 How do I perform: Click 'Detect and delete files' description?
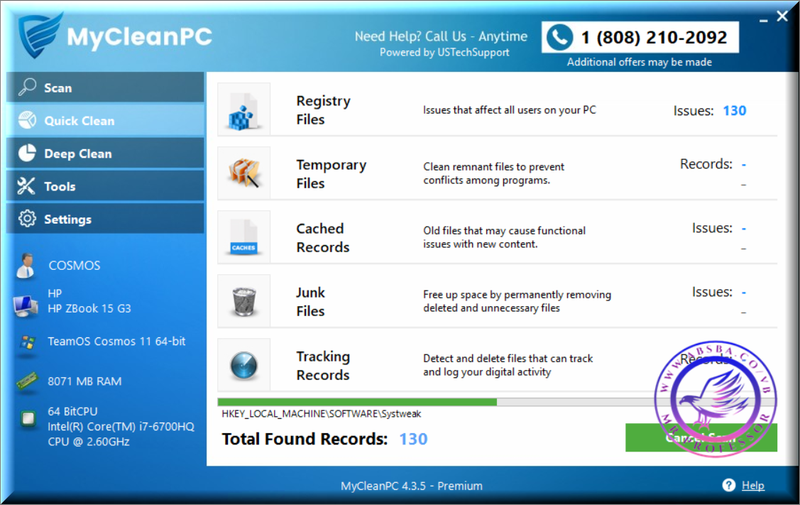508,365
